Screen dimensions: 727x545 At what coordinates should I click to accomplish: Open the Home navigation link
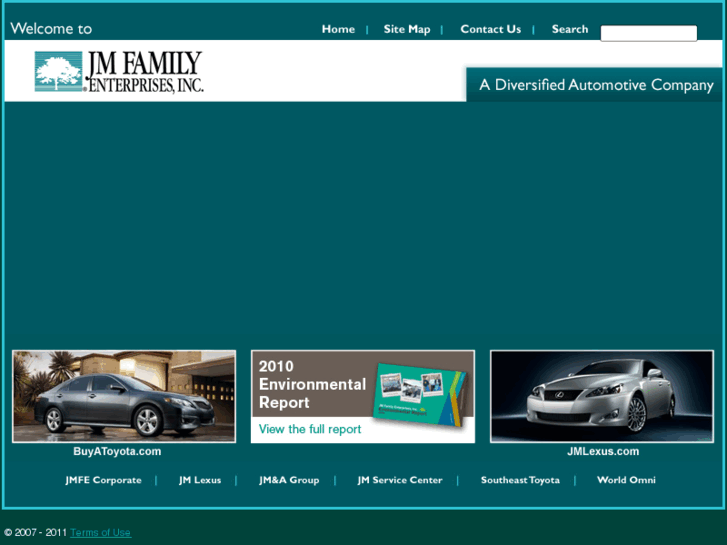coord(338,29)
